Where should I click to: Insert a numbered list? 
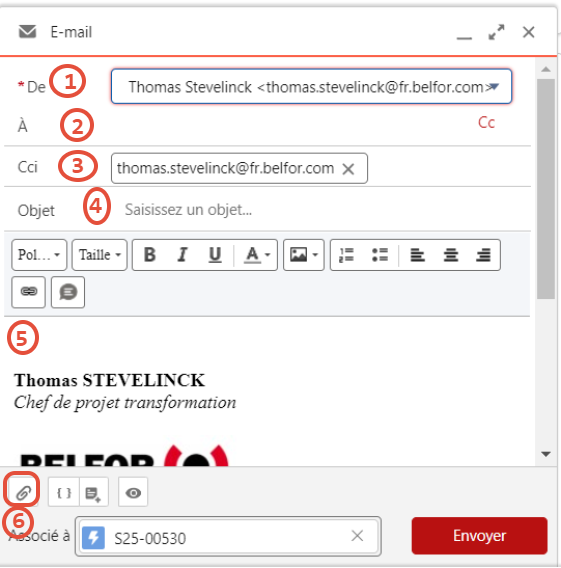pyautogui.click(x=347, y=255)
